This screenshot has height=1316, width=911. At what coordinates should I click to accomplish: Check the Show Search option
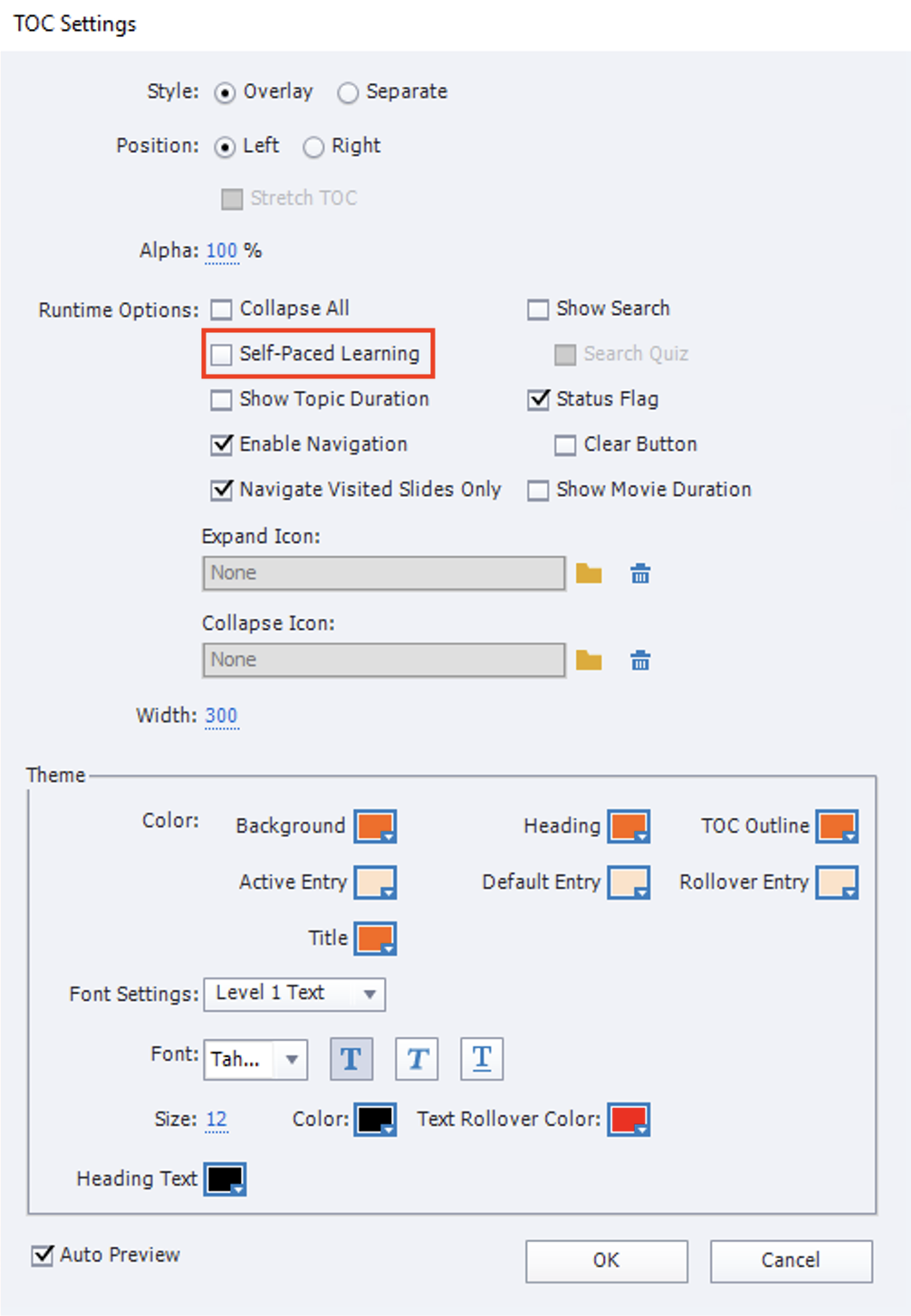[x=537, y=309]
